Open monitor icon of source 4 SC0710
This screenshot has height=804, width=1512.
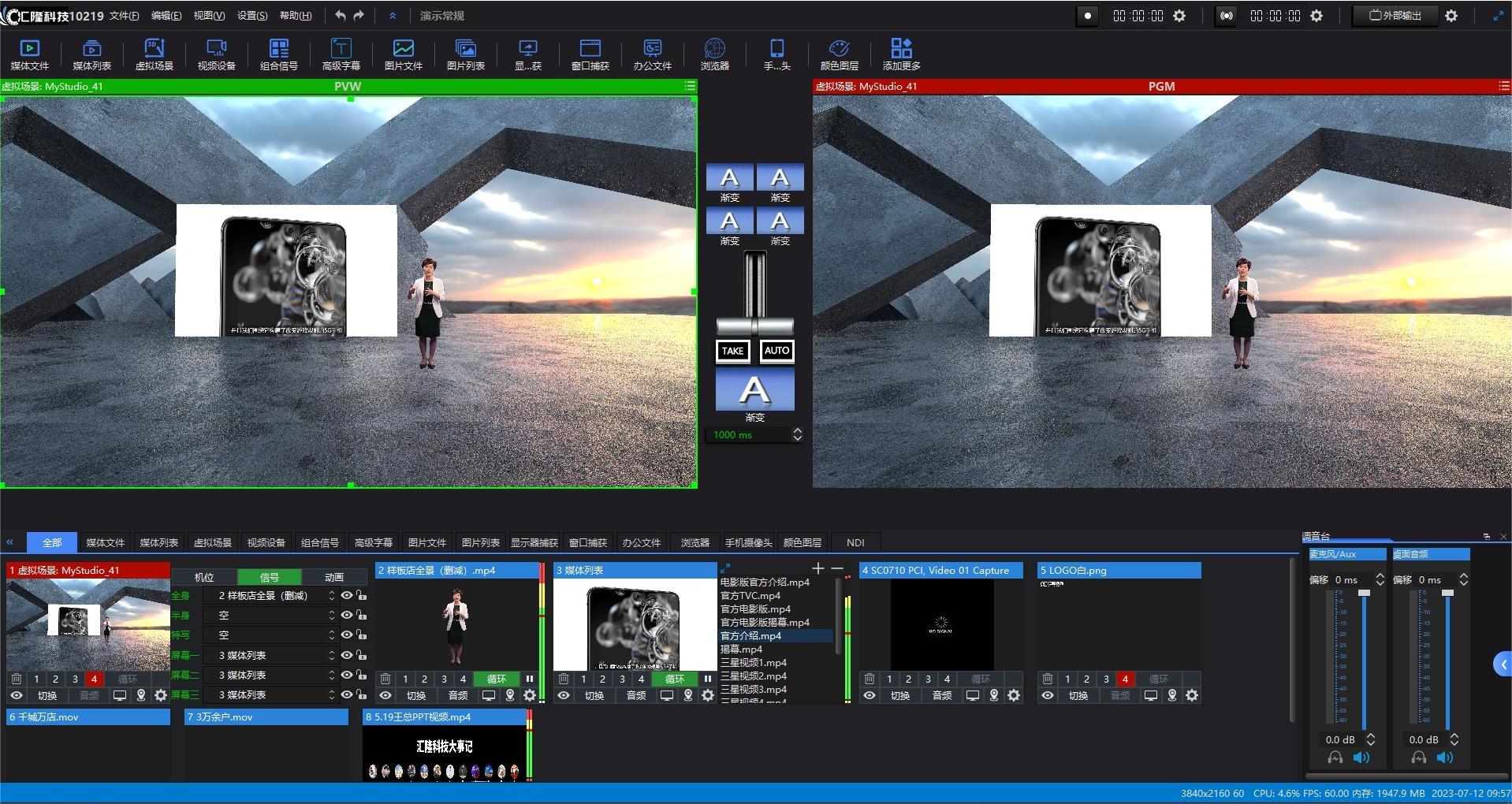point(973,695)
